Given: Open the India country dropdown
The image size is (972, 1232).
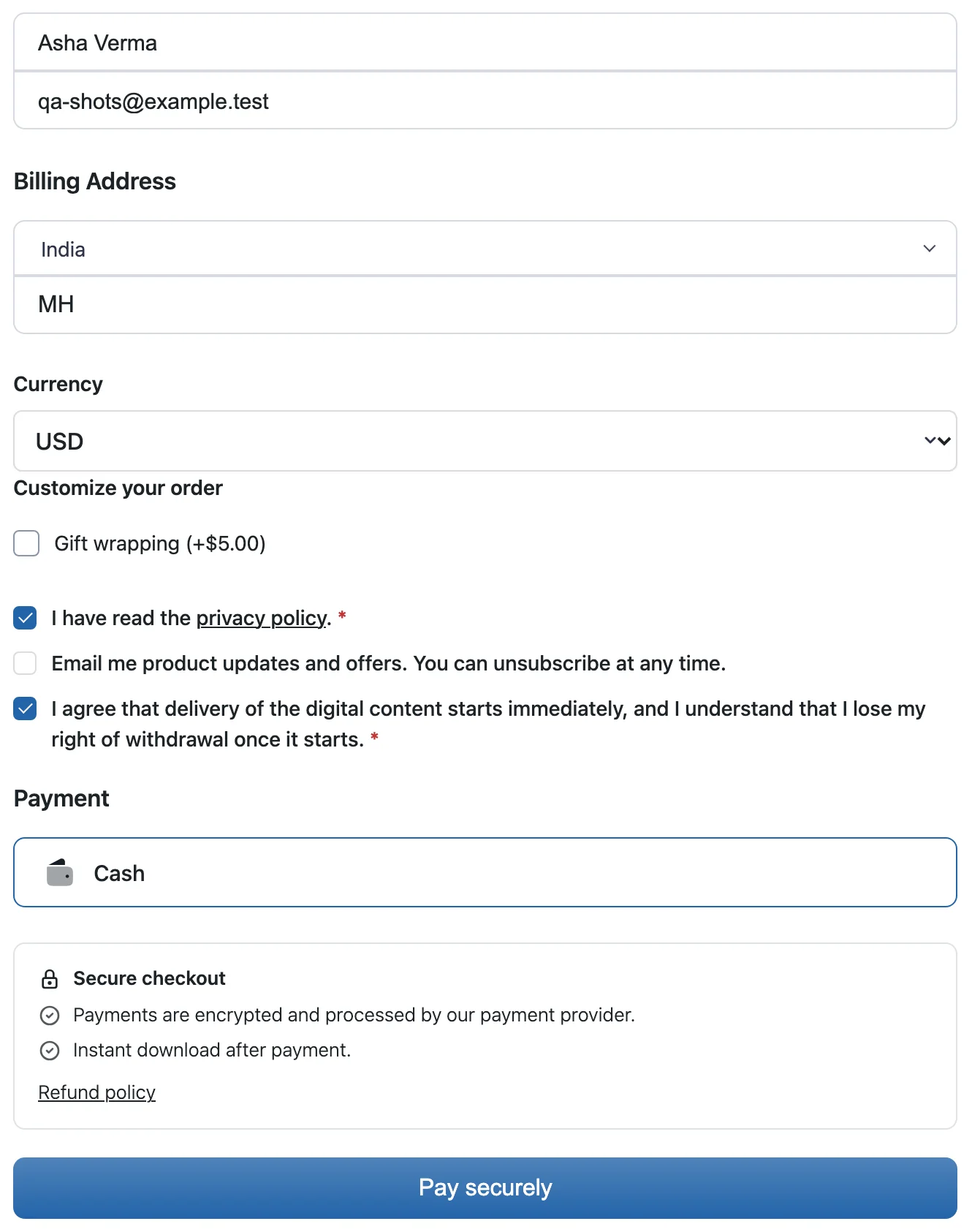Looking at the screenshot, I should click(485, 249).
